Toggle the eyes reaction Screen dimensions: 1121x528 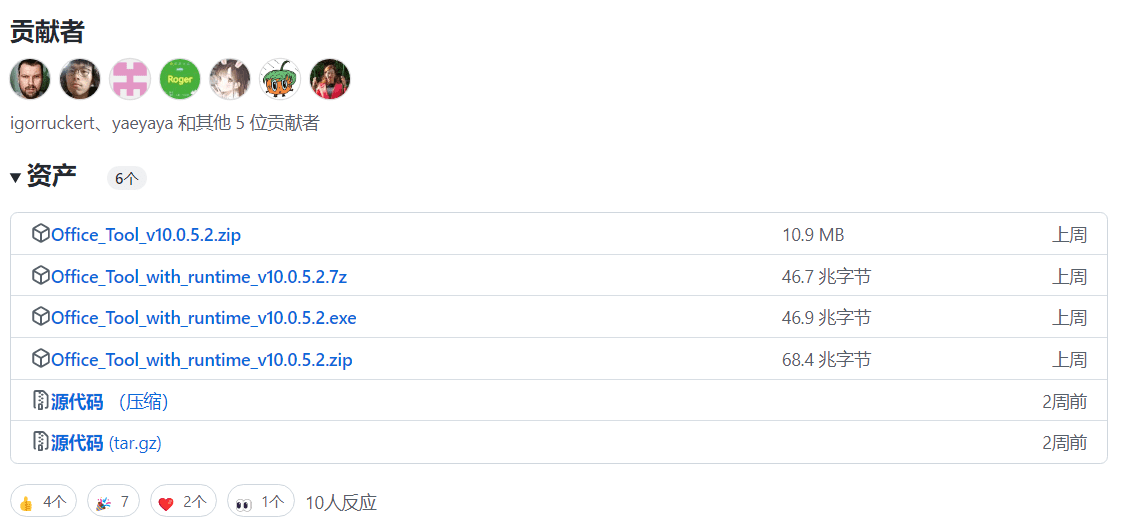pyautogui.click(x=260, y=502)
